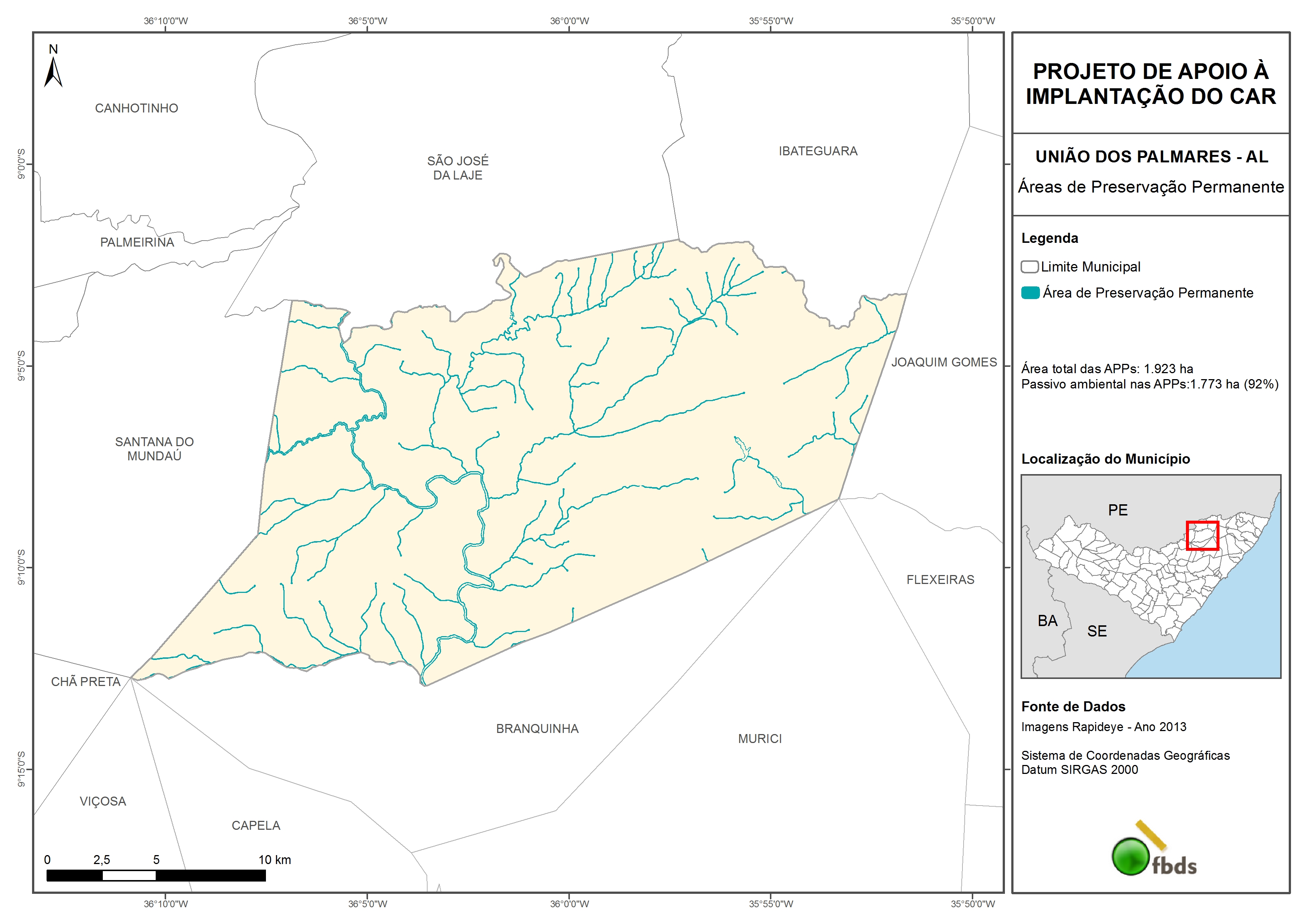Click the north arrow compass icon
The height and width of the screenshot is (924, 1307).
coord(53,71)
